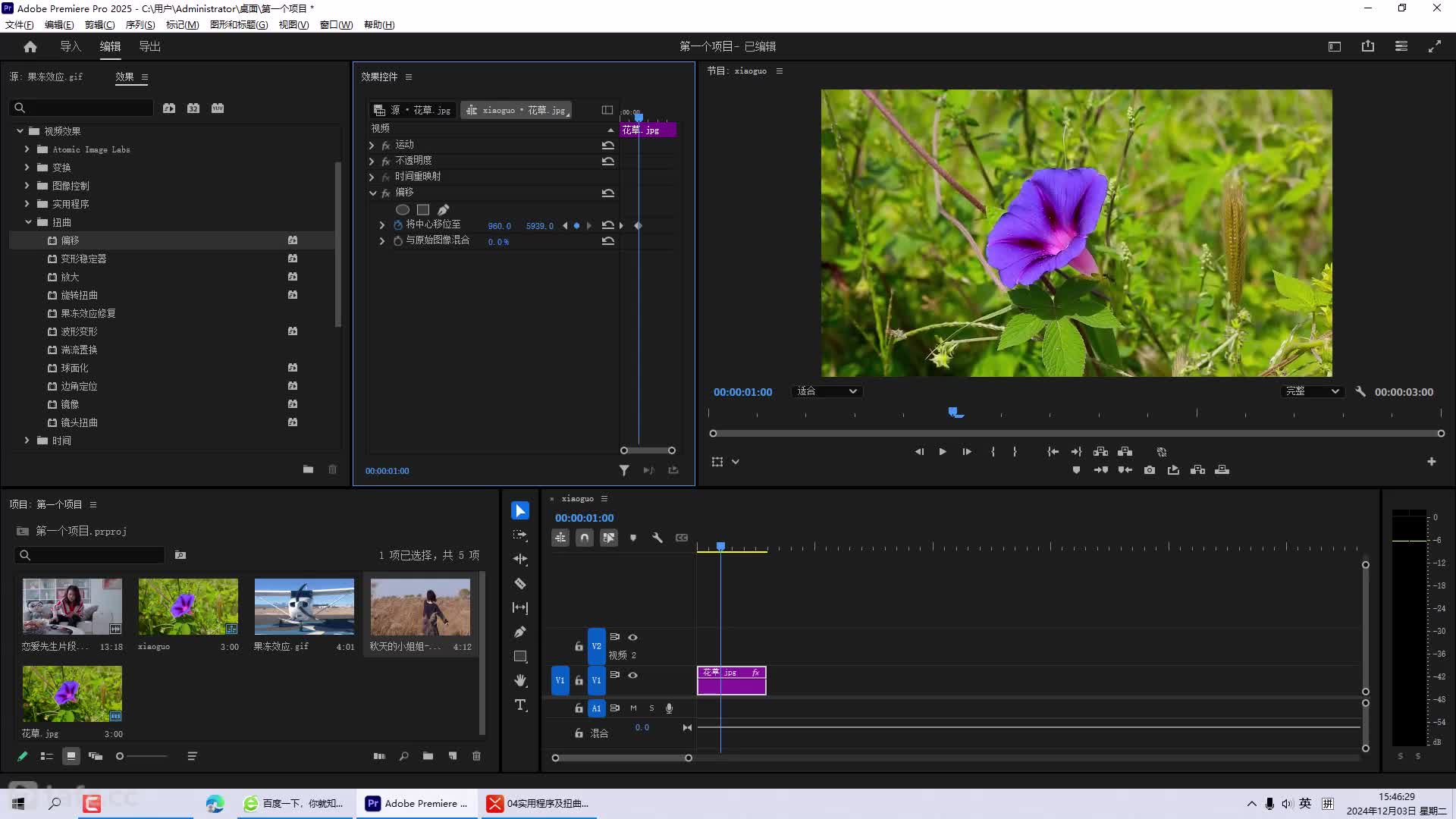Click the delete trash icon in project panel
Screen dimensions: 1456x819
(x=476, y=756)
